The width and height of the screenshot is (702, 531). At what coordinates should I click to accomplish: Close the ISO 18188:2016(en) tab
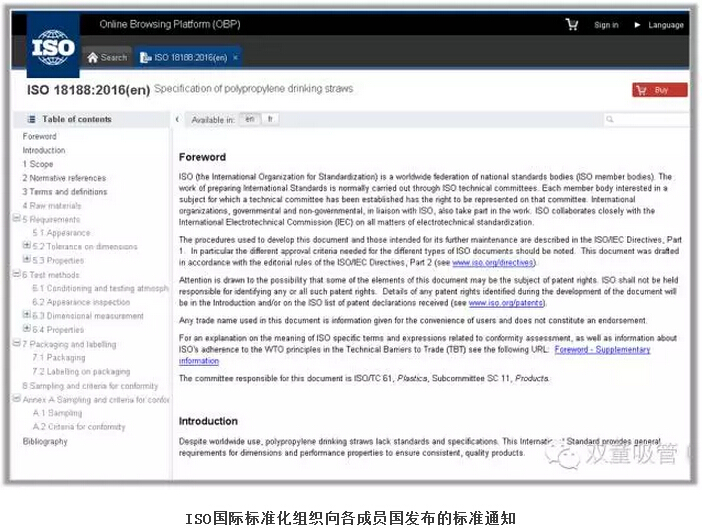click(x=235, y=58)
